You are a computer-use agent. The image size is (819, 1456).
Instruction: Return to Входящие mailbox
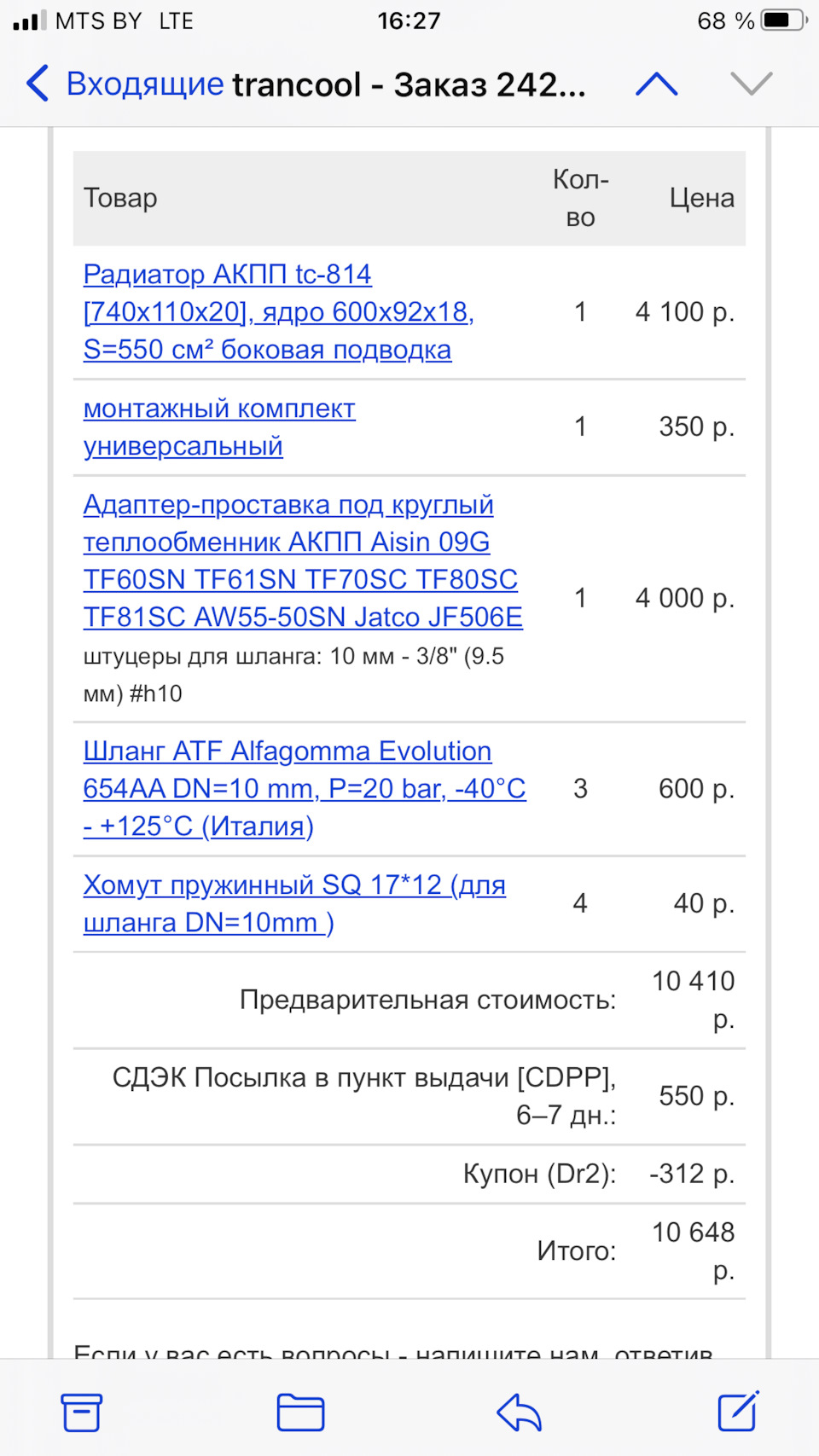[145, 84]
